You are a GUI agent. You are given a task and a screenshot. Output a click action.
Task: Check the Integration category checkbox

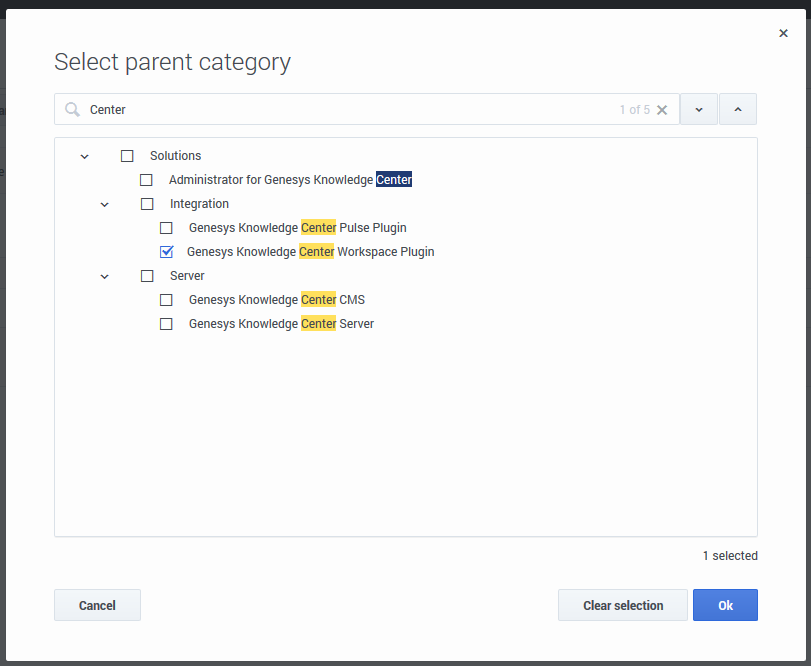147,204
